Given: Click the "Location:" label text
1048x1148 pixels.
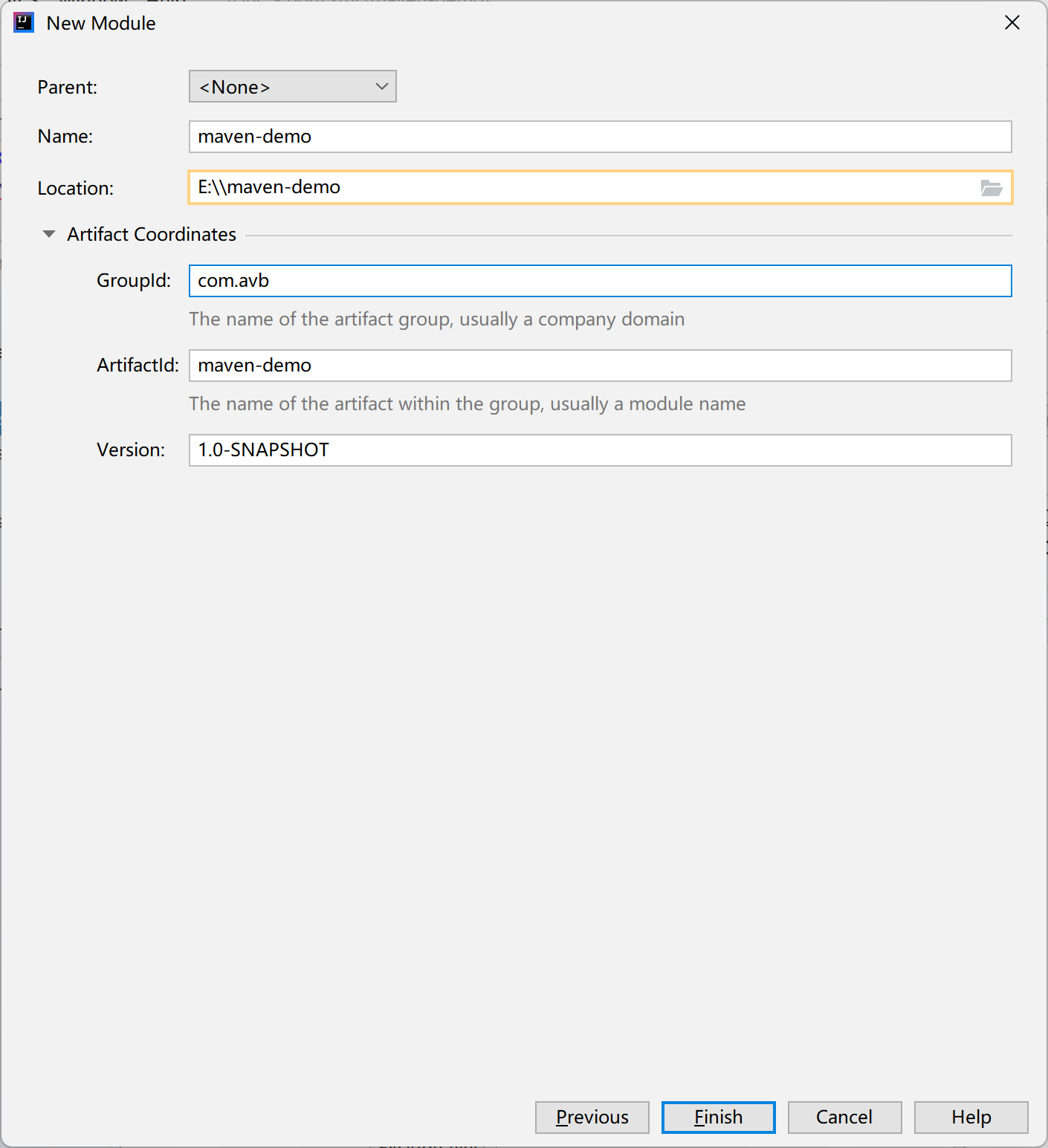Looking at the screenshot, I should click(76, 189).
